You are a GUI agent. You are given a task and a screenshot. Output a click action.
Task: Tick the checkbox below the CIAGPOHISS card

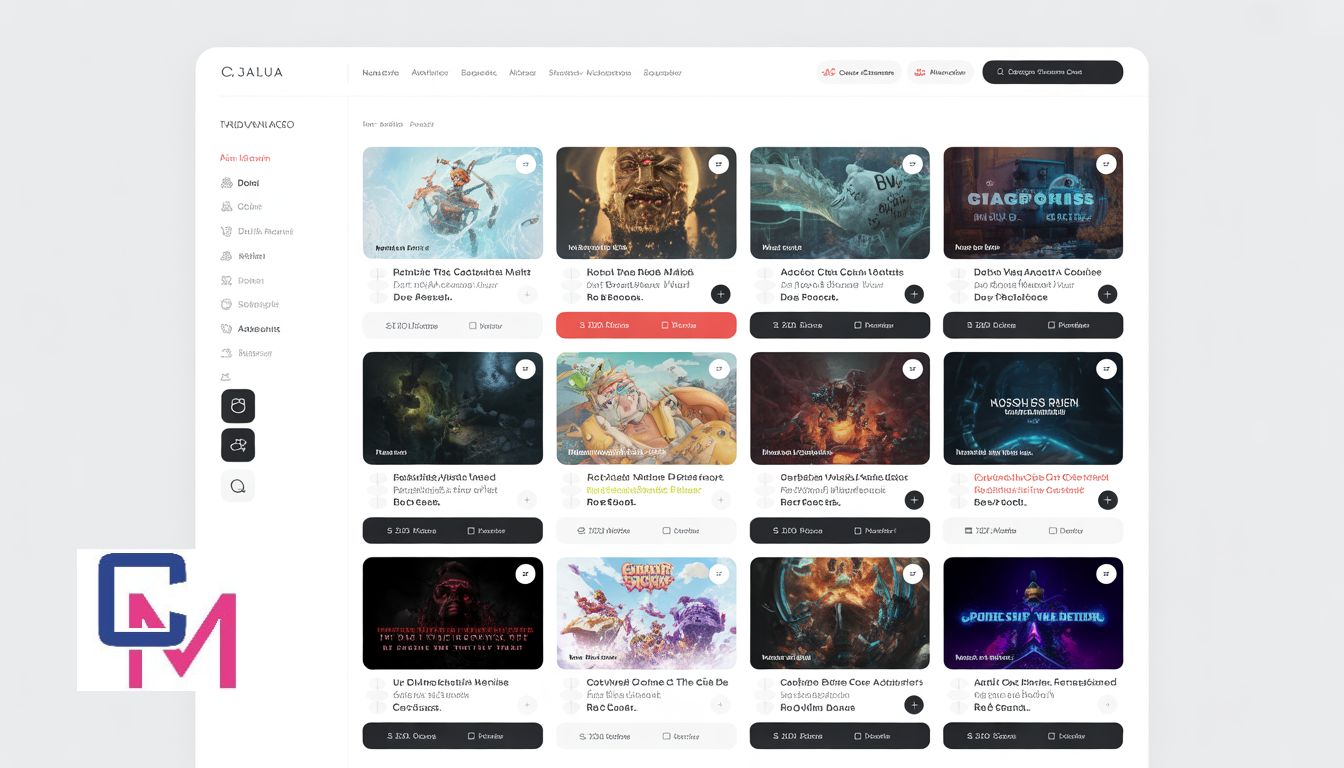coord(1051,325)
